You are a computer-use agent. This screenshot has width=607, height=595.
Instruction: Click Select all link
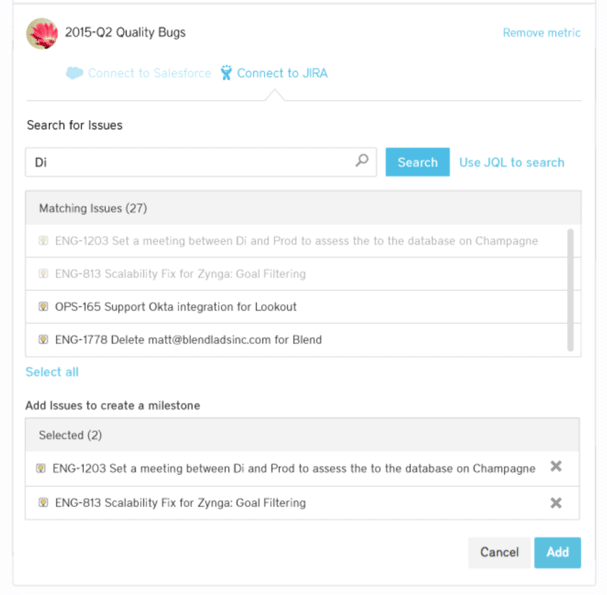[x=52, y=372]
